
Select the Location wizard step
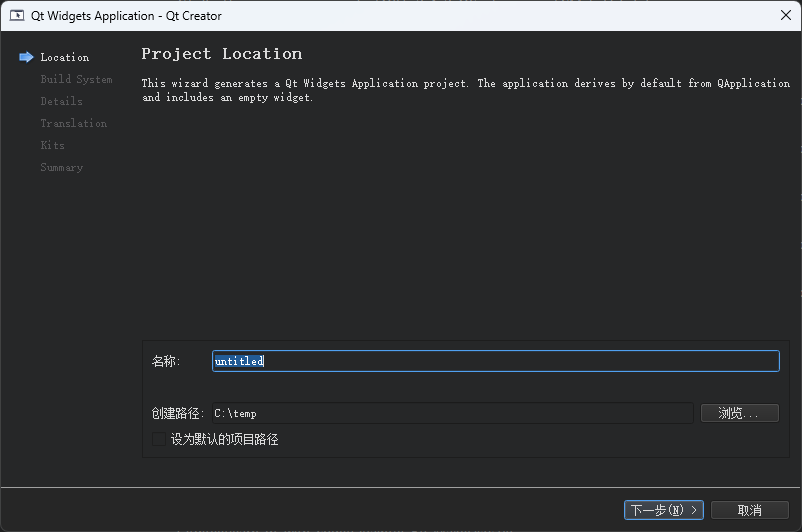pyautogui.click(x=65, y=58)
